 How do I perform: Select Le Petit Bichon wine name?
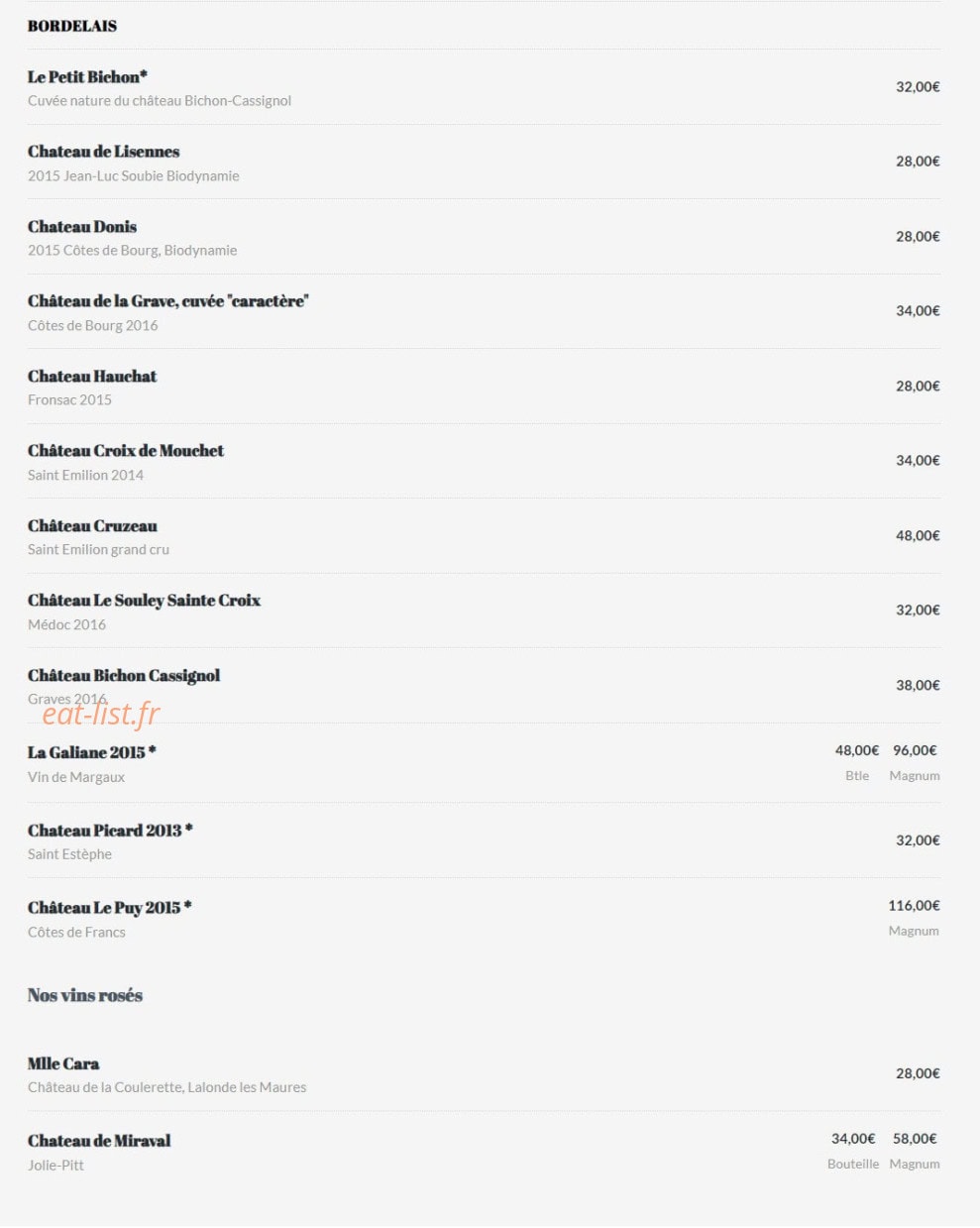87,76
